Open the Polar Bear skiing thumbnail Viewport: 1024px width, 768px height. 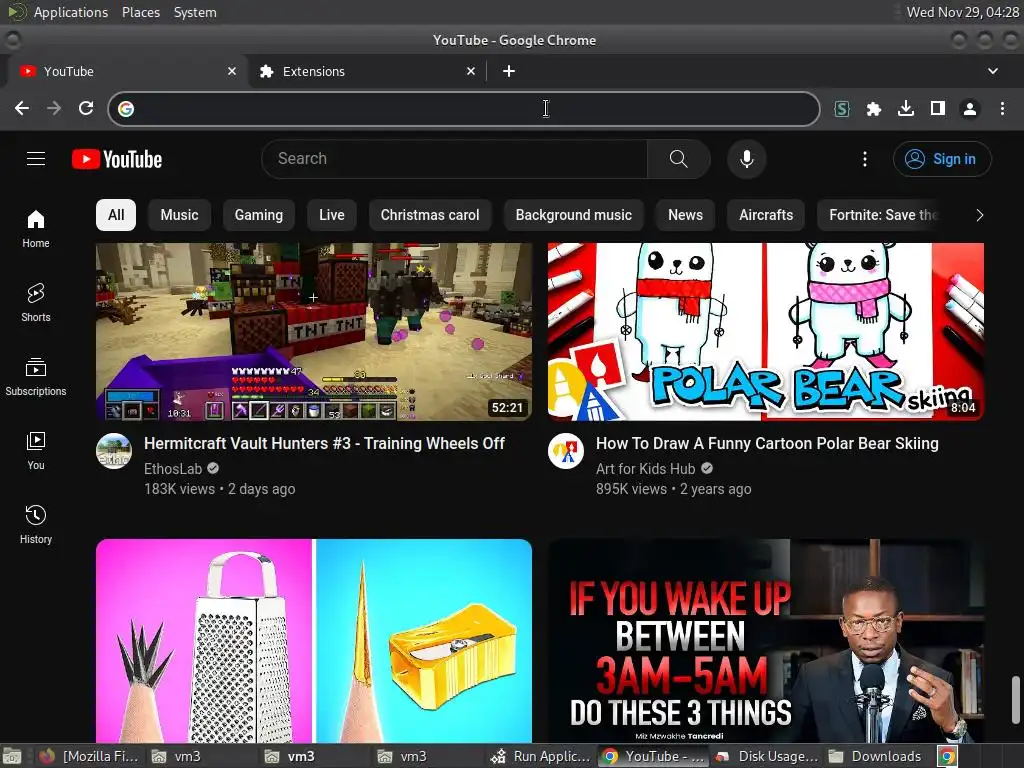pos(765,332)
